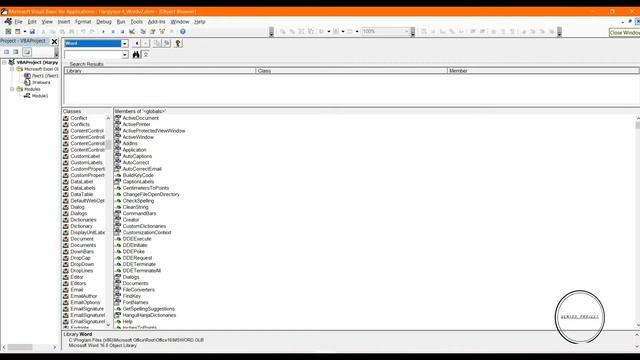Image resolution: width=640 pixels, height=360 pixels.
Task: Click the Member column header
Action: 543,71
